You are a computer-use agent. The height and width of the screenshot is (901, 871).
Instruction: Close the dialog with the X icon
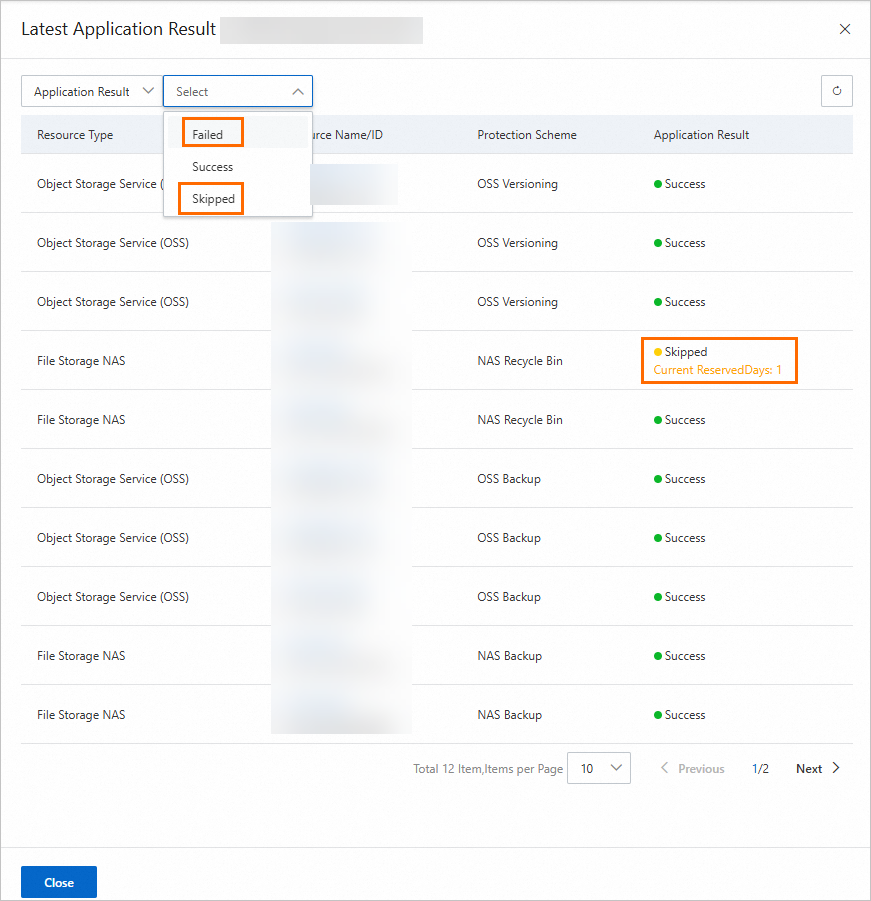coord(845,29)
